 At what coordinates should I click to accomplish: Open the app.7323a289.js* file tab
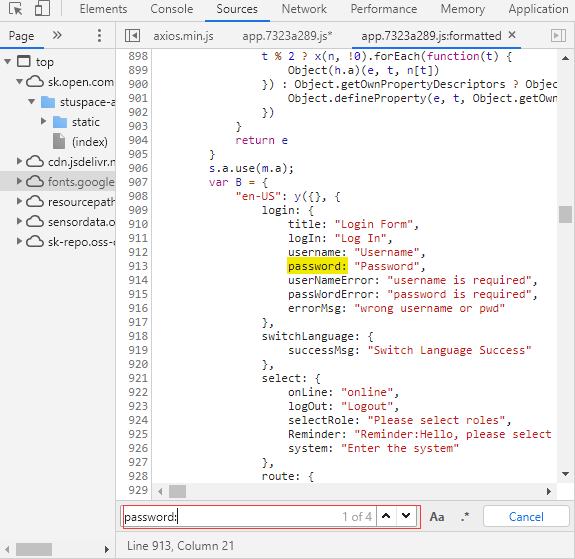click(x=287, y=36)
